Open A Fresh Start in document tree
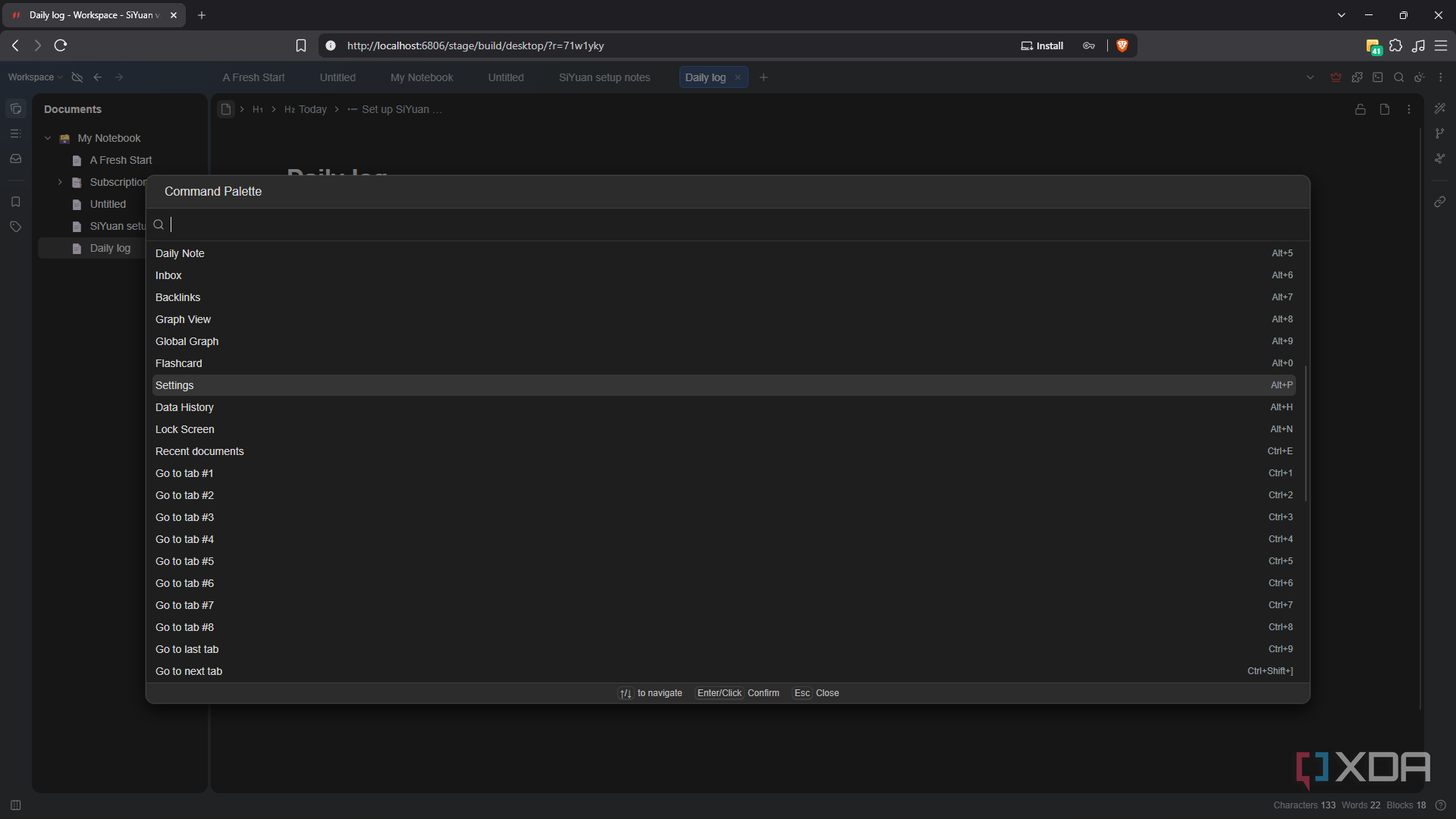Image resolution: width=1456 pixels, height=819 pixels. coord(121,161)
